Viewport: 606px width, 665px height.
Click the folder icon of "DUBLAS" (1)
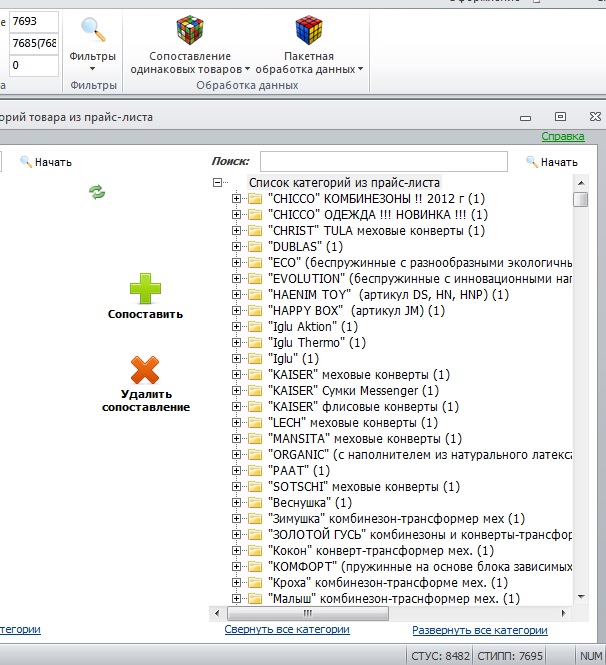click(x=255, y=246)
